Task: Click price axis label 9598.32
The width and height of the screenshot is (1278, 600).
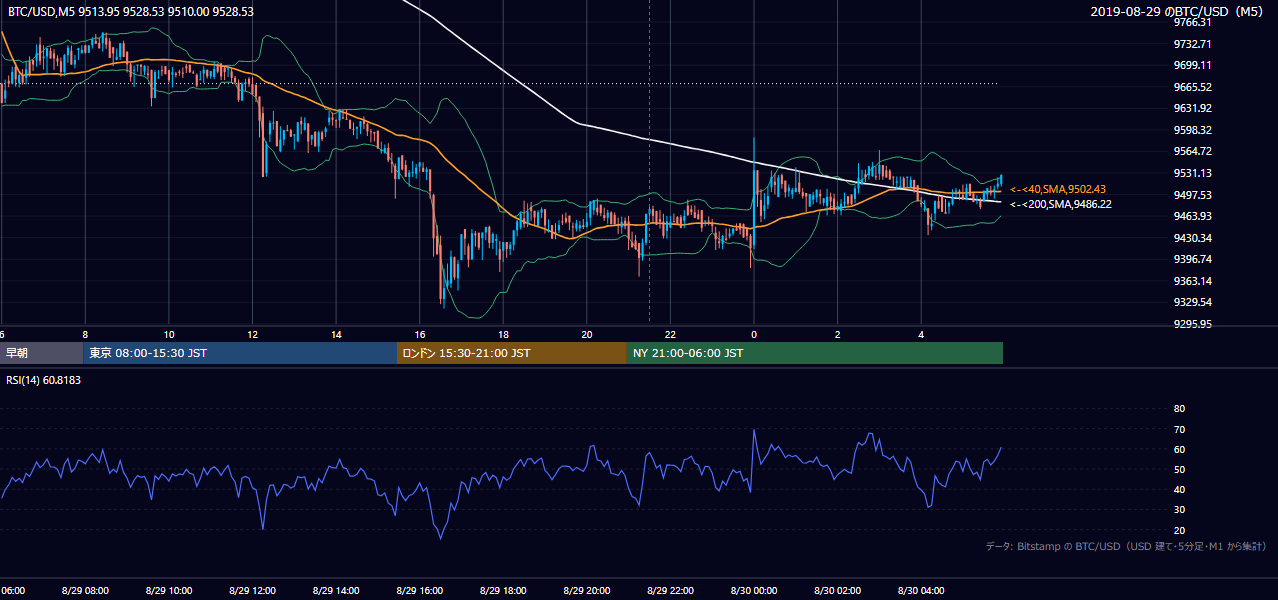Action: (x=1192, y=130)
